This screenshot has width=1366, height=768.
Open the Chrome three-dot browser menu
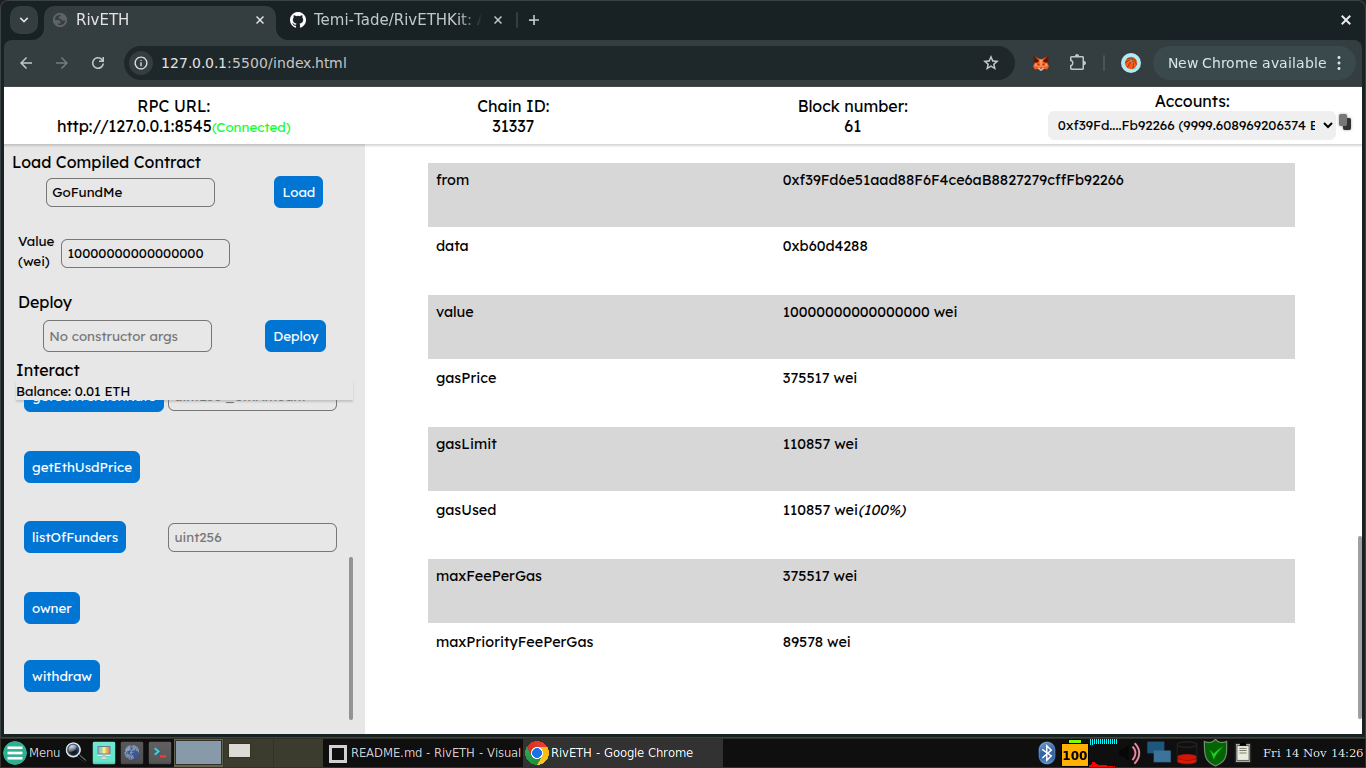[x=1338, y=62]
